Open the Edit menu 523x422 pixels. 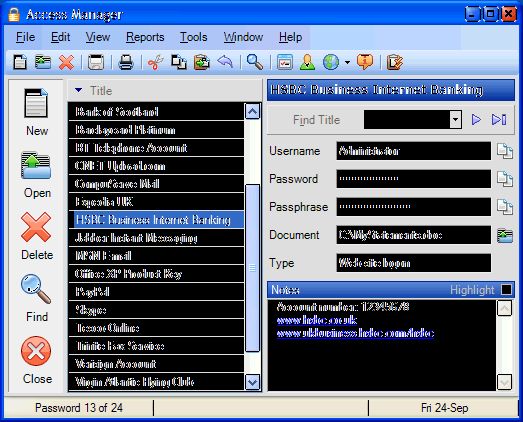tap(60, 37)
